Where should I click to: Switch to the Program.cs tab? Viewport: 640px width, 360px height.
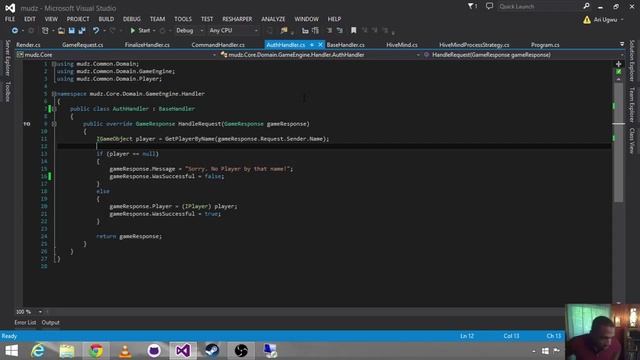(x=545, y=45)
